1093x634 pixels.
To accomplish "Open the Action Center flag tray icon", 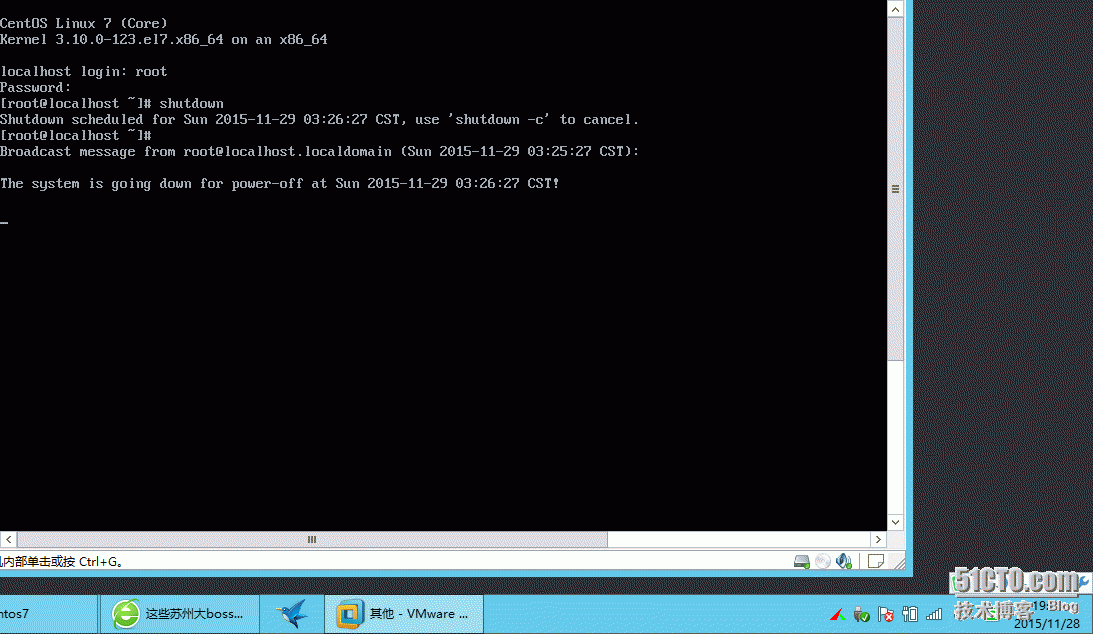I will tap(886, 614).
